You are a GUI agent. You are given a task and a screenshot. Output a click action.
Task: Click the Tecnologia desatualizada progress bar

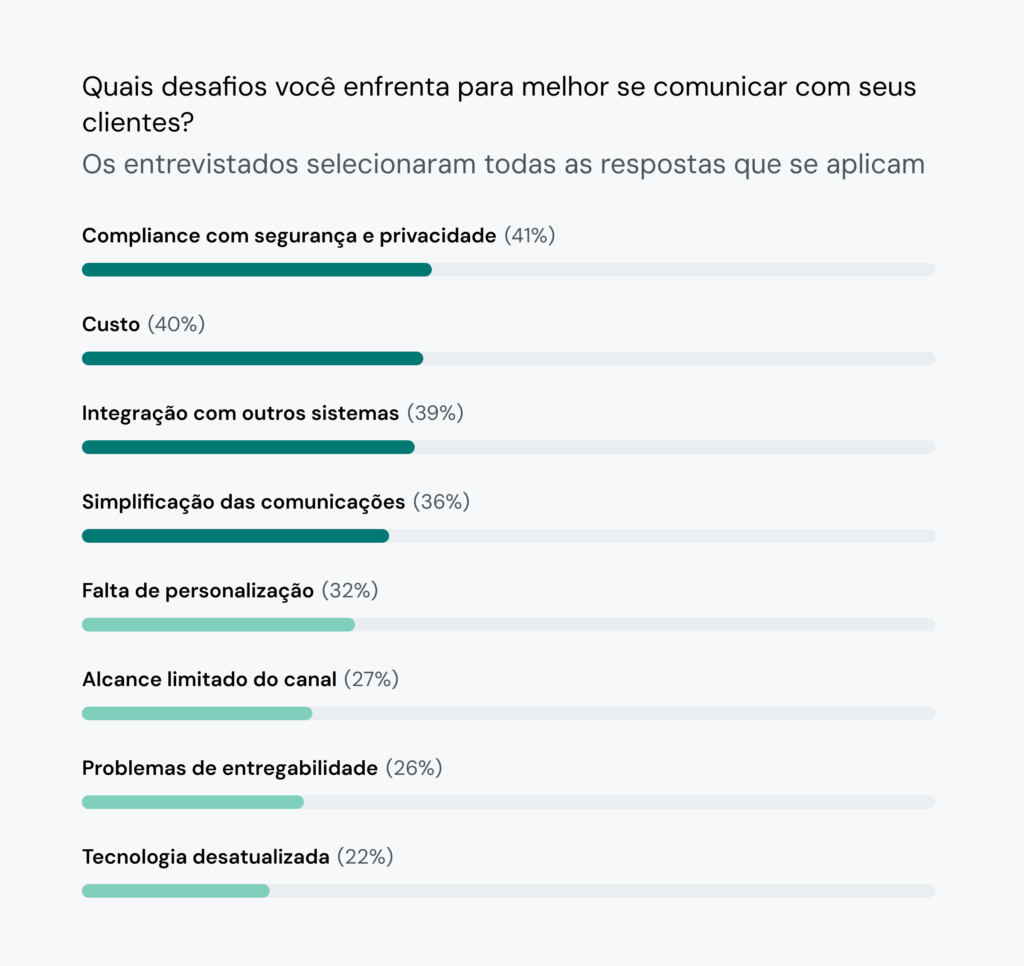[175, 891]
